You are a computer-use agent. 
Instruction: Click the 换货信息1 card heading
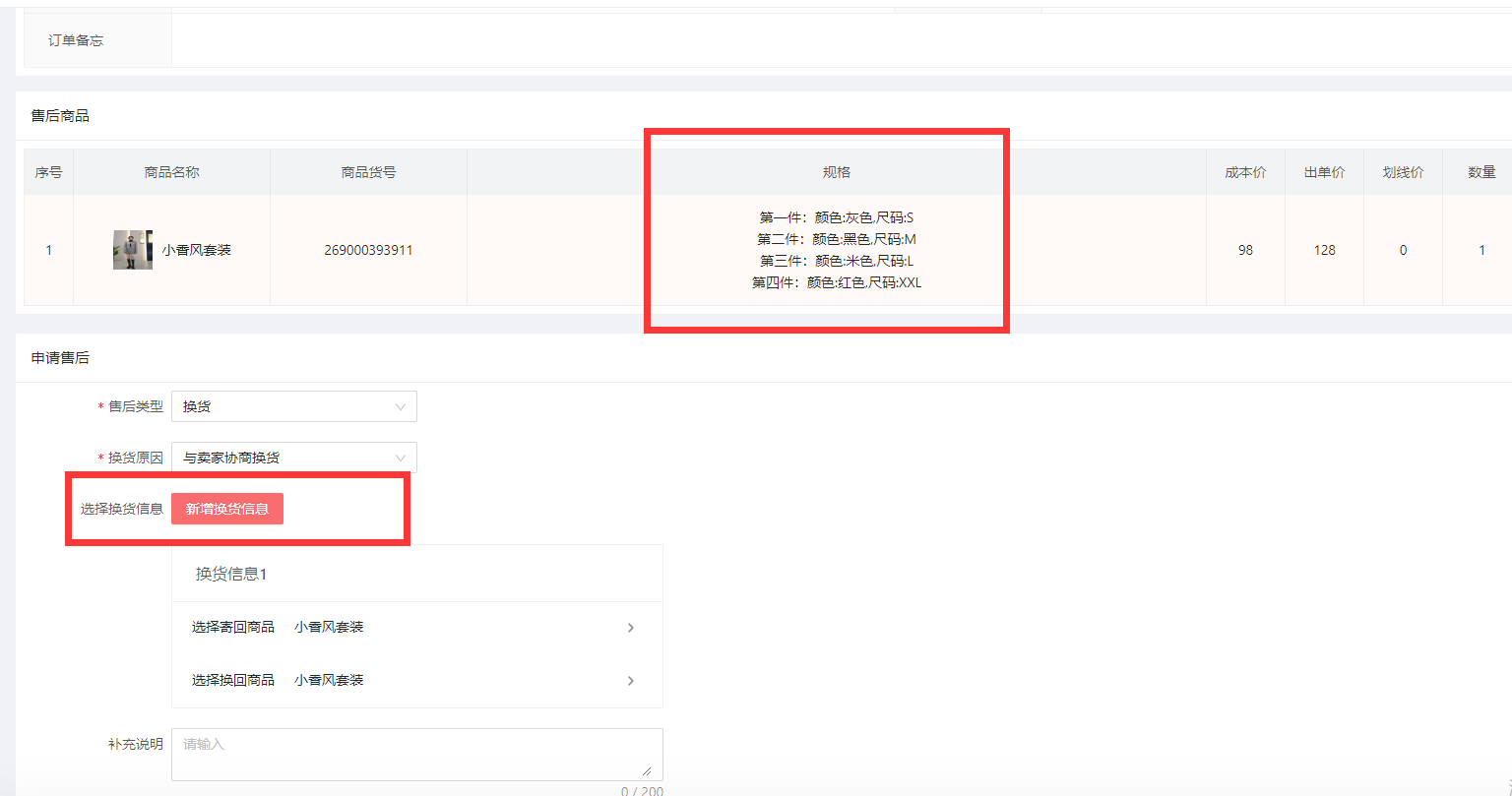pyautogui.click(x=231, y=575)
